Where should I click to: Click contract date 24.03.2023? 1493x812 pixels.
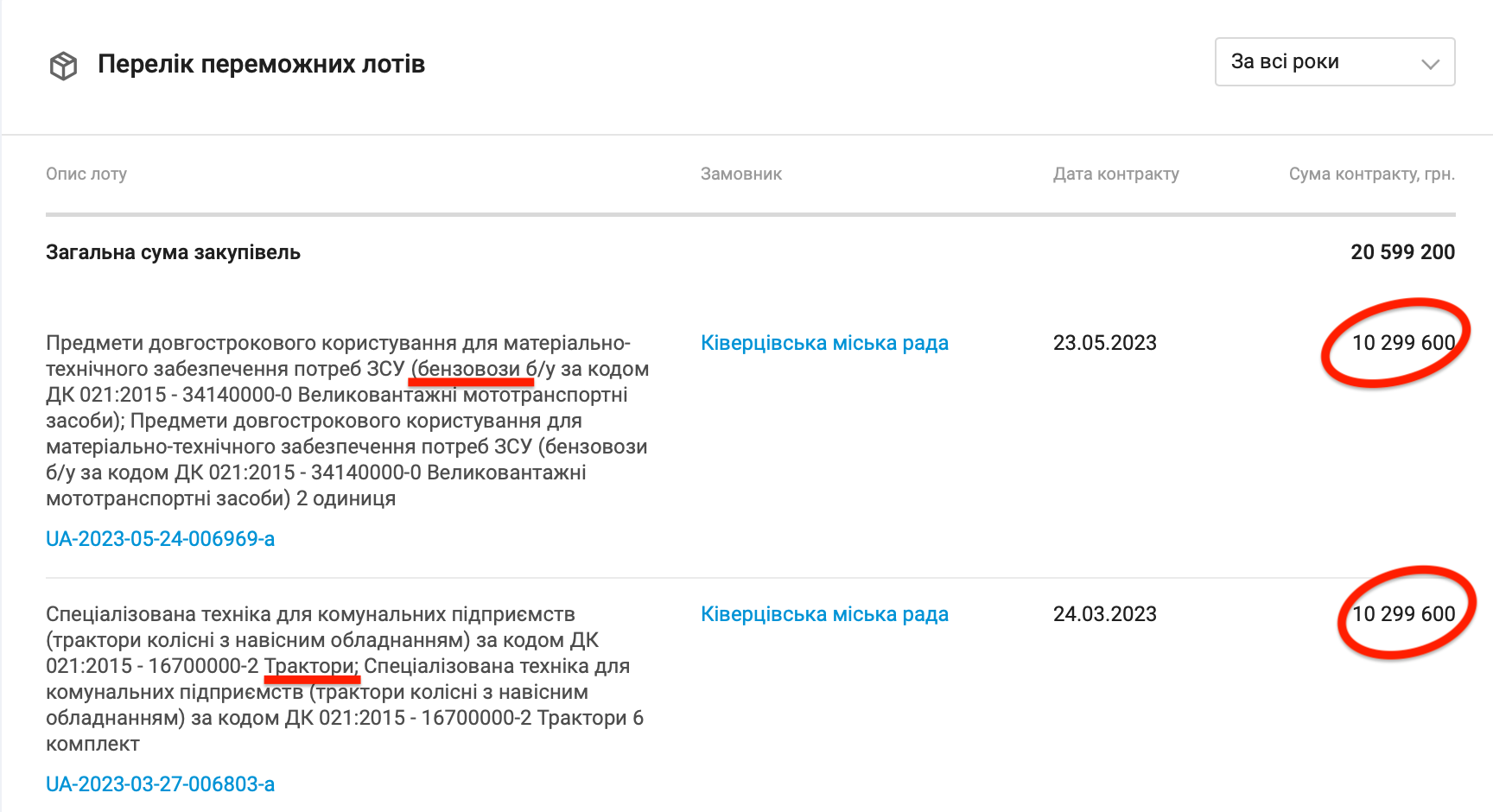coord(1104,614)
